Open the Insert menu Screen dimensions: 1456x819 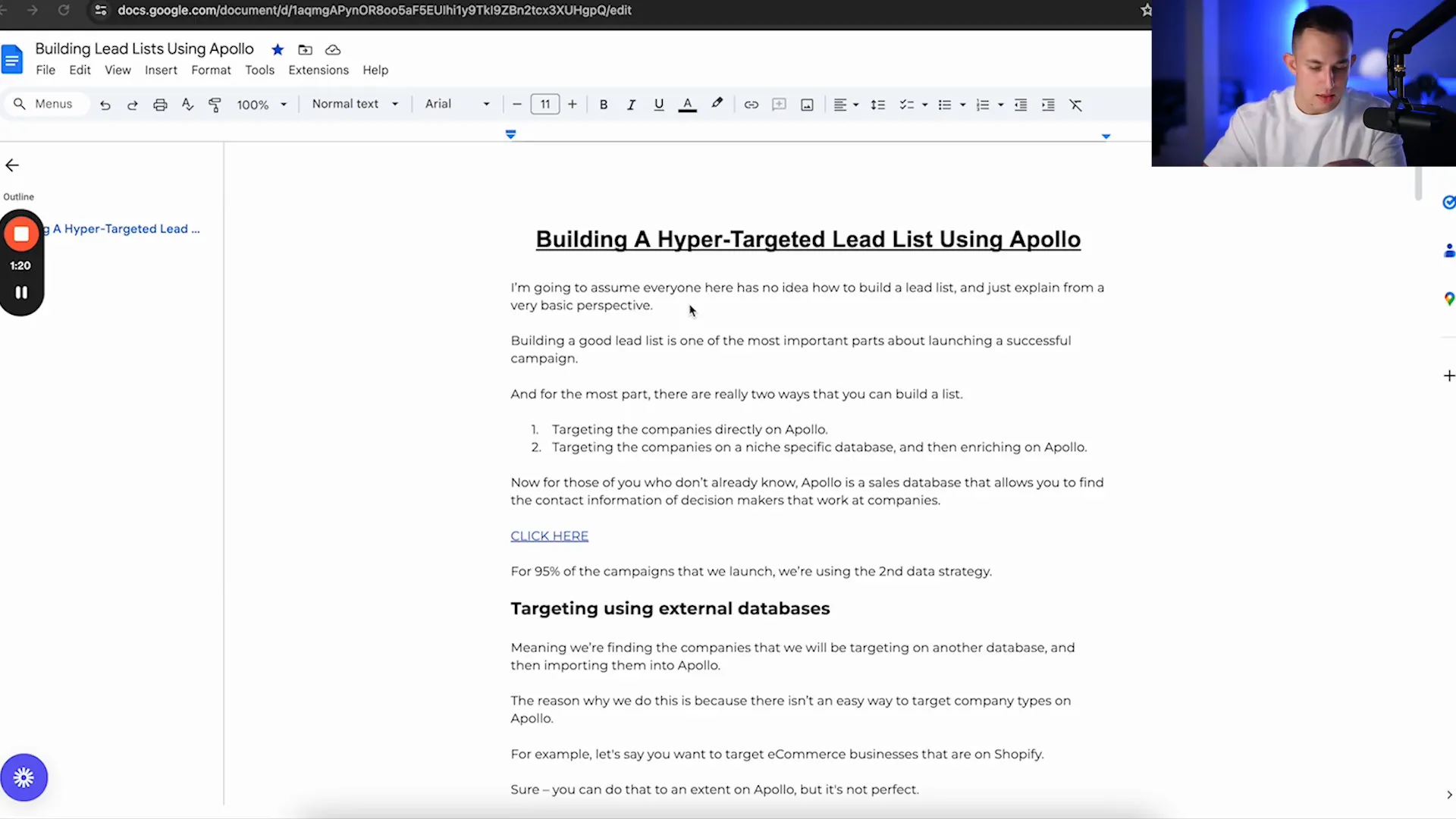click(161, 70)
